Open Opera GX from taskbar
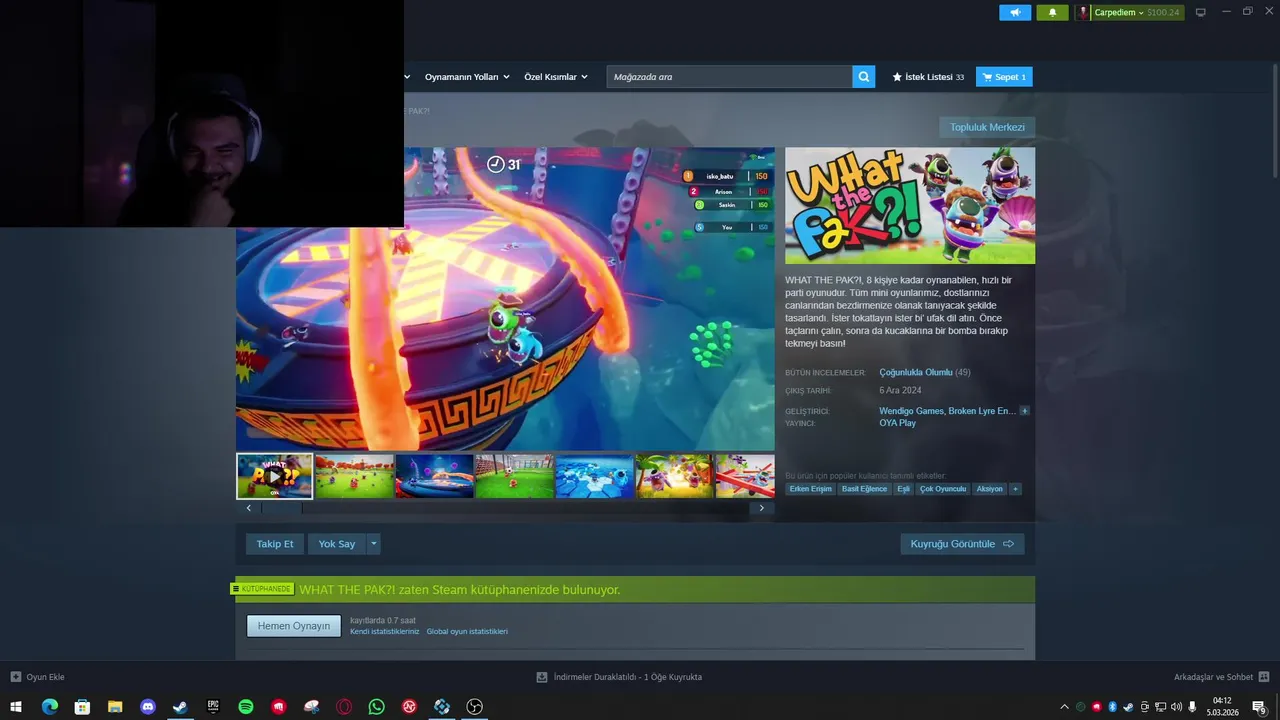Screen dimensions: 1280x720 pyautogui.click(x=344, y=707)
